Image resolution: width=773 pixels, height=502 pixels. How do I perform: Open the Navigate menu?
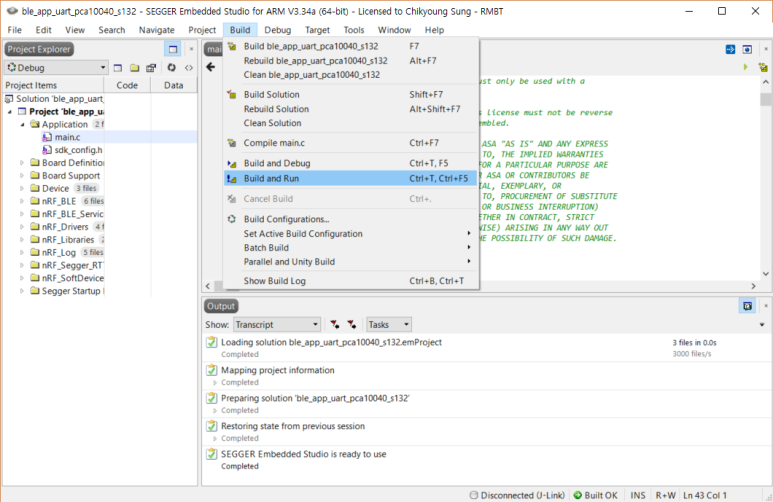156,30
